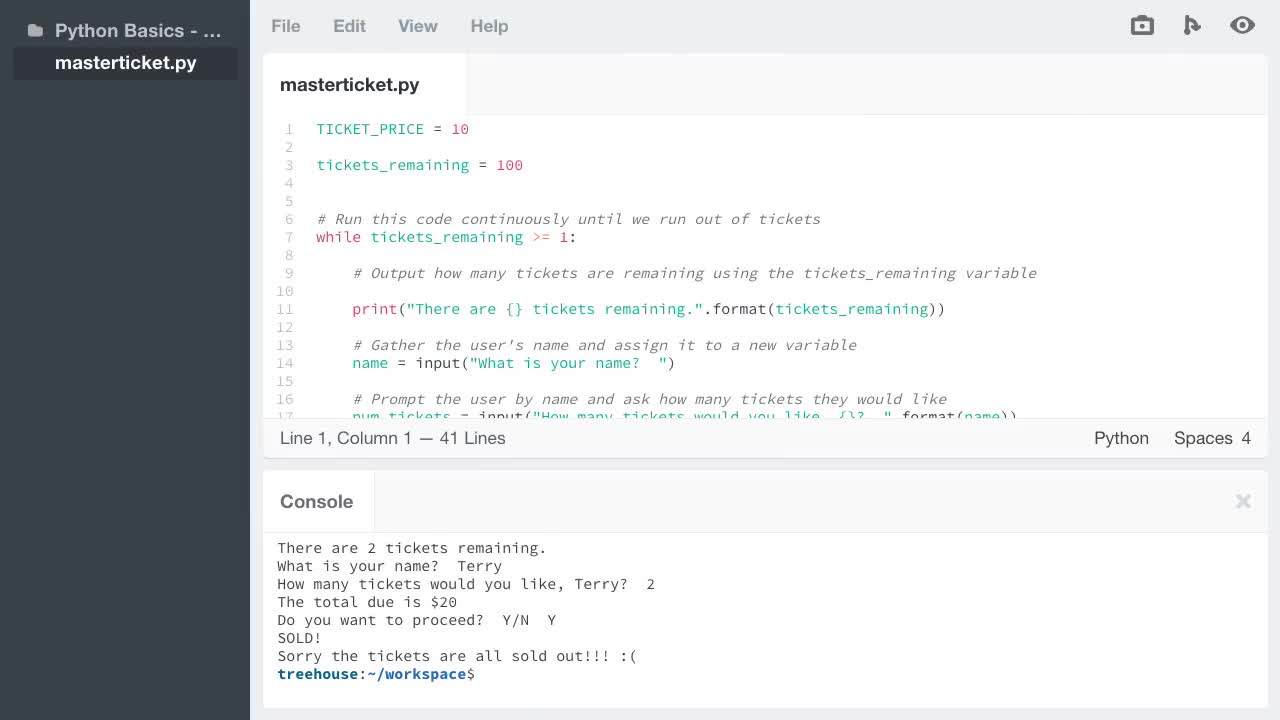Close the Console panel

(1243, 501)
